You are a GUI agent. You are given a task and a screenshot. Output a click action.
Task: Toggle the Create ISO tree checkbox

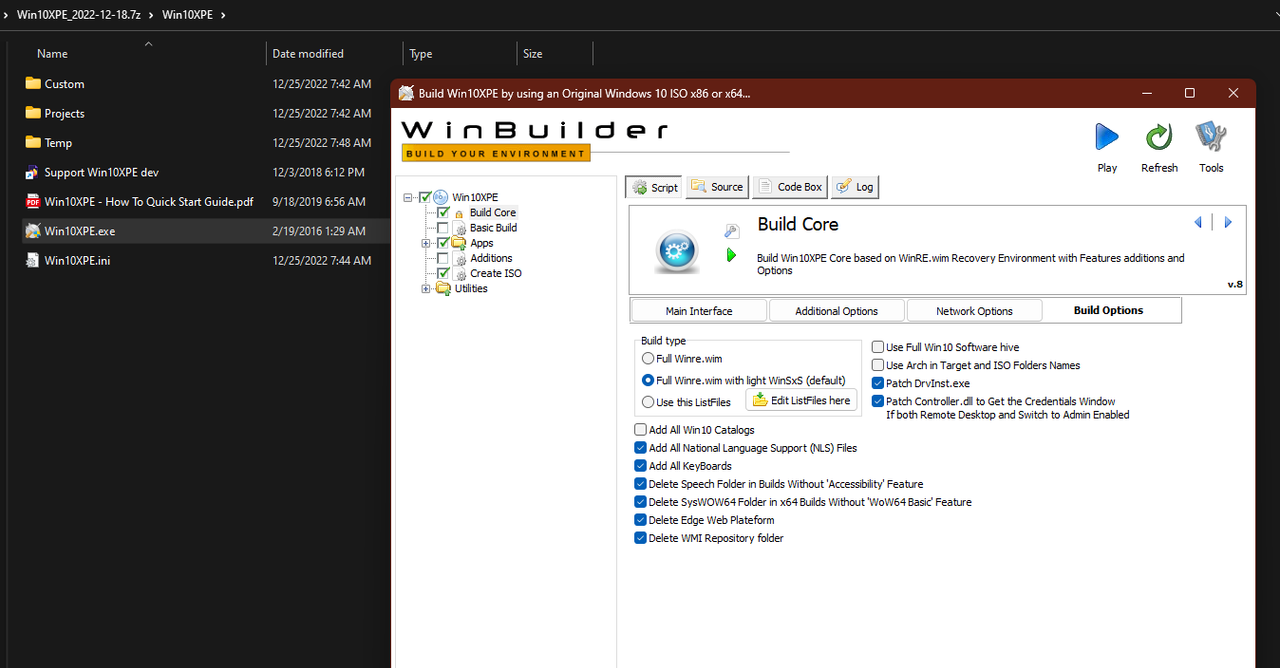click(x=443, y=273)
